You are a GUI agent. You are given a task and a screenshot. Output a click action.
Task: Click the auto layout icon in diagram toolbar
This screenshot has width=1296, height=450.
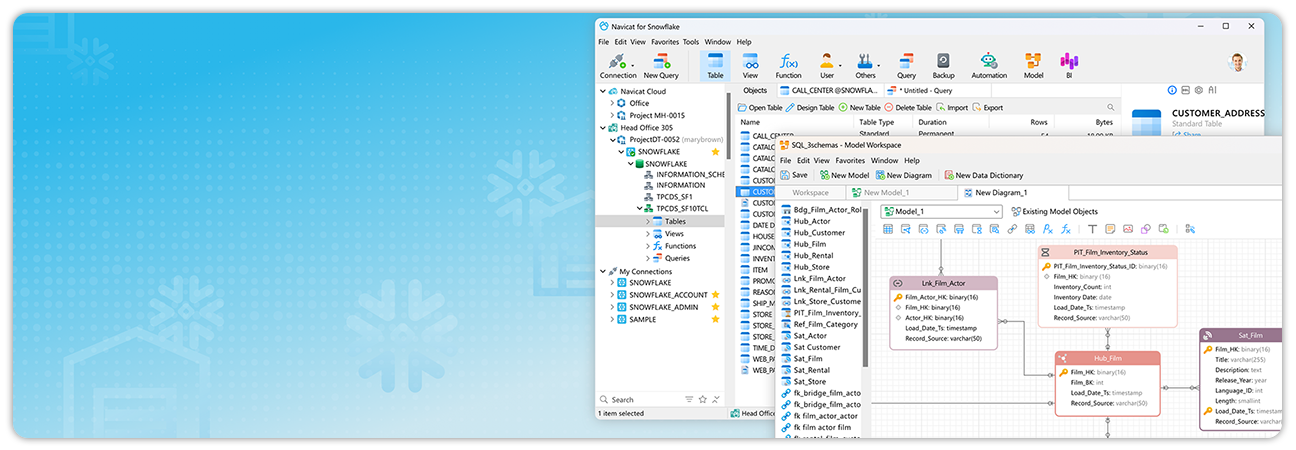pyautogui.click(x=1190, y=229)
